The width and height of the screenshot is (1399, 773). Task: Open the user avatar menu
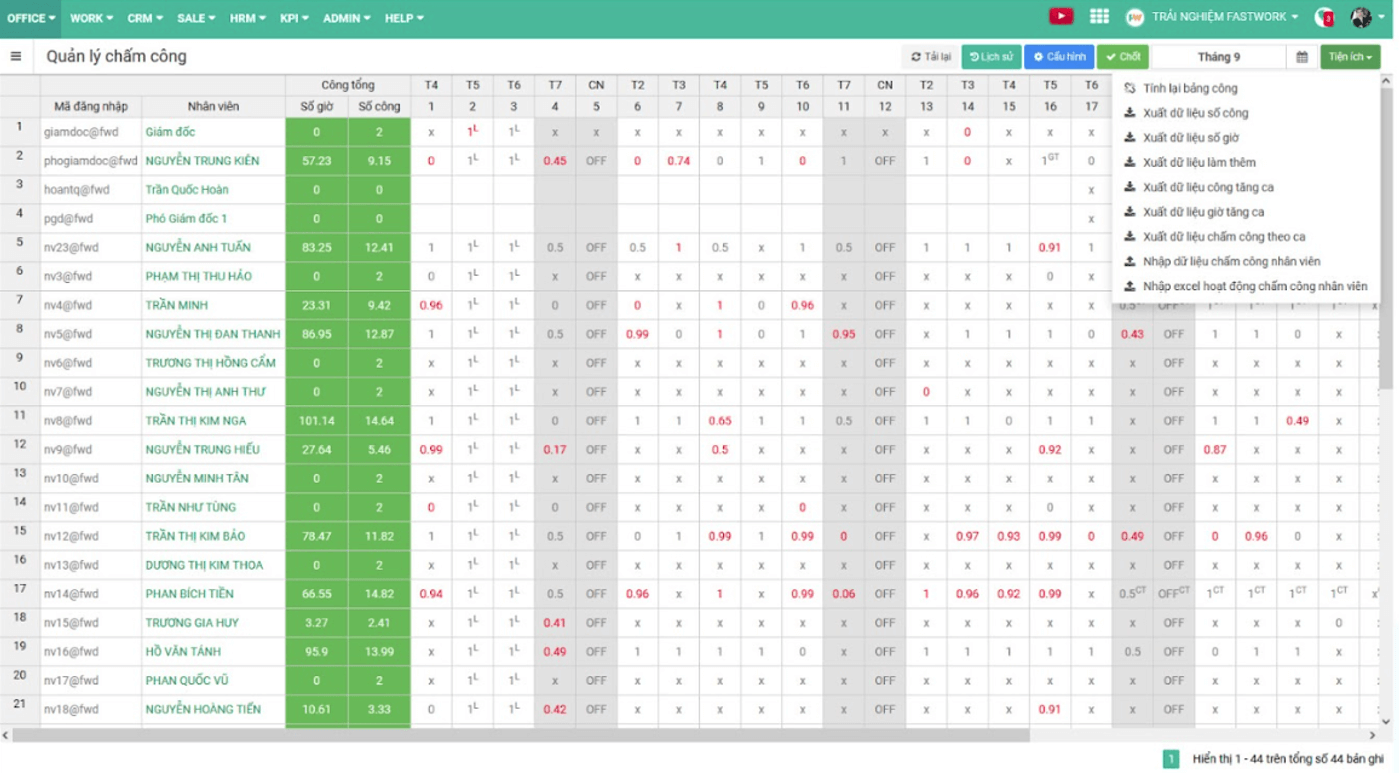pos(1361,17)
